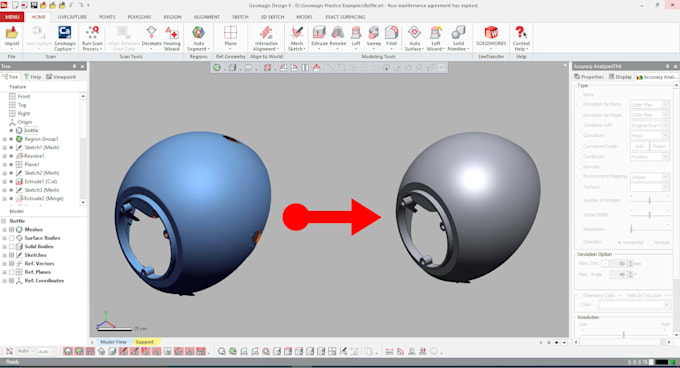Click the Reset button for Curvature Comb

point(659,147)
